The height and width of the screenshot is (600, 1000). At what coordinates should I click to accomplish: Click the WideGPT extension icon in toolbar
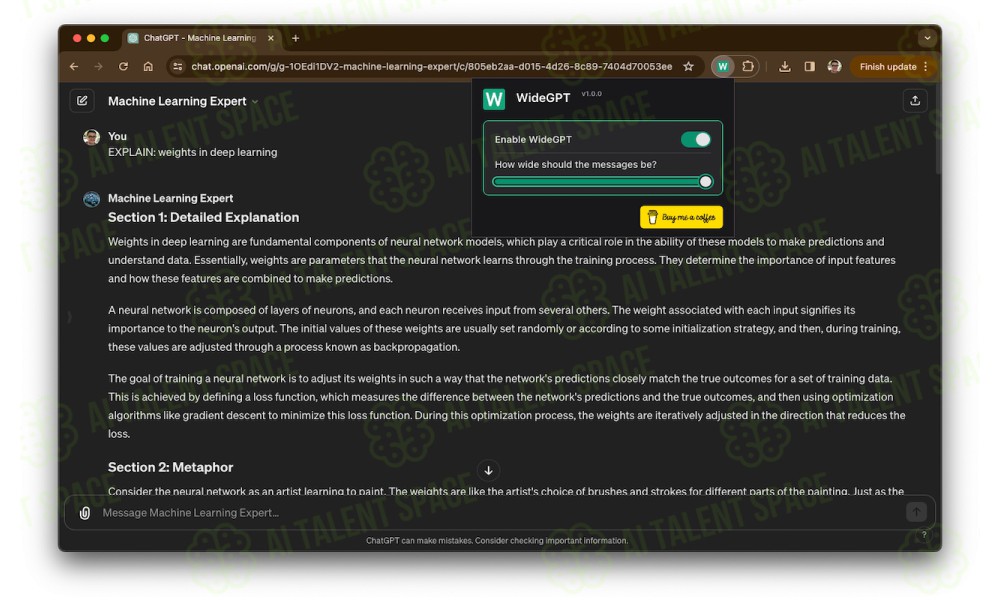pyautogui.click(x=723, y=66)
